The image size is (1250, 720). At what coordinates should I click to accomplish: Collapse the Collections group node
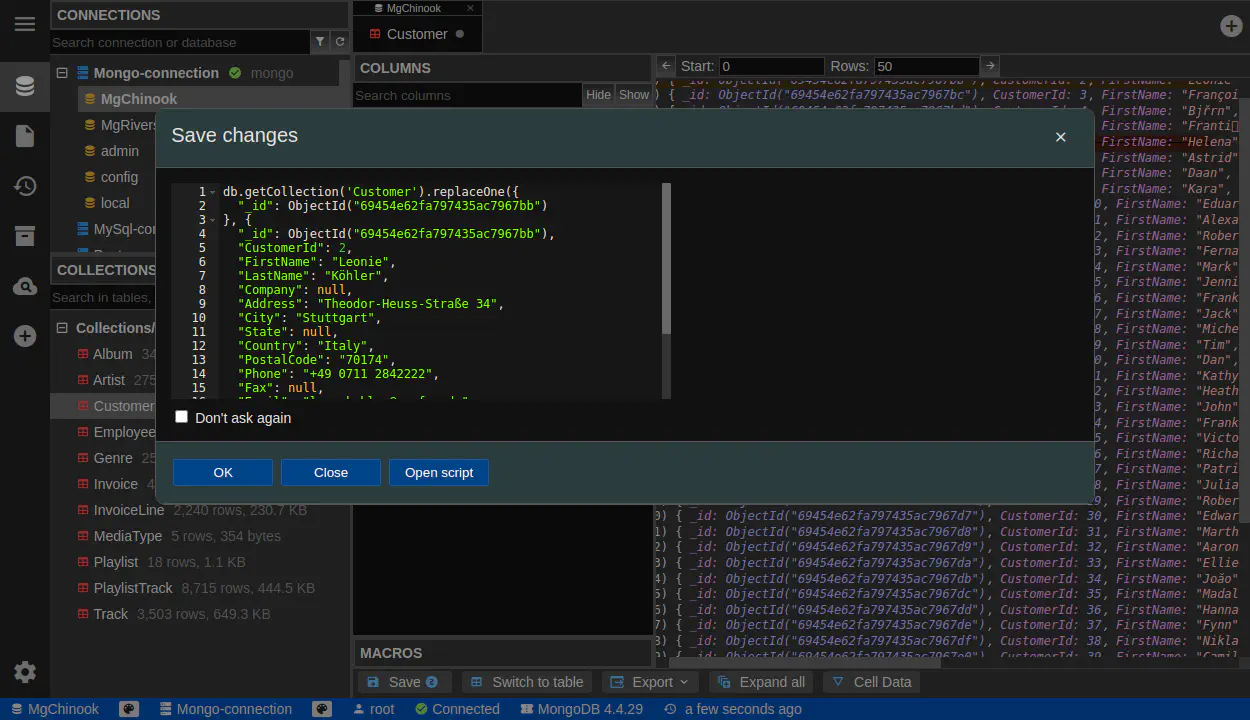tap(62, 328)
